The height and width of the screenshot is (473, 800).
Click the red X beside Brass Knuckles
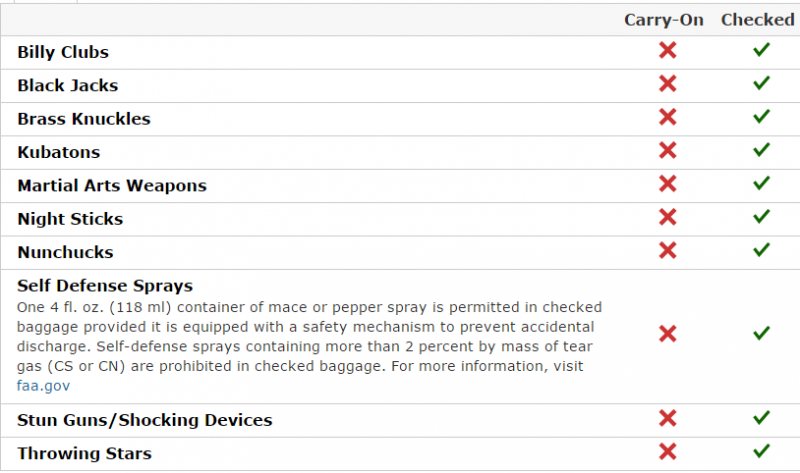click(x=668, y=118)
